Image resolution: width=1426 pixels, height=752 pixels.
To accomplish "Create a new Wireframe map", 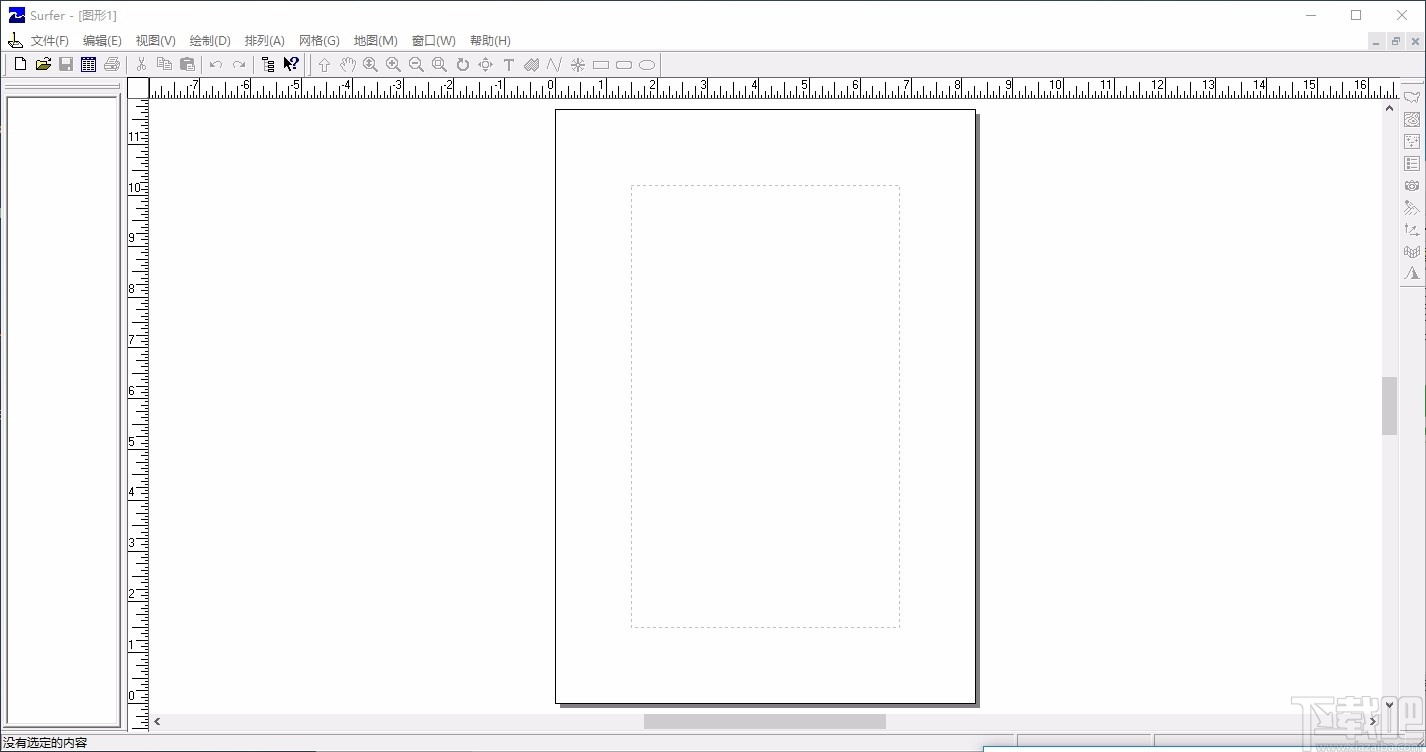I will (1412, 251).
